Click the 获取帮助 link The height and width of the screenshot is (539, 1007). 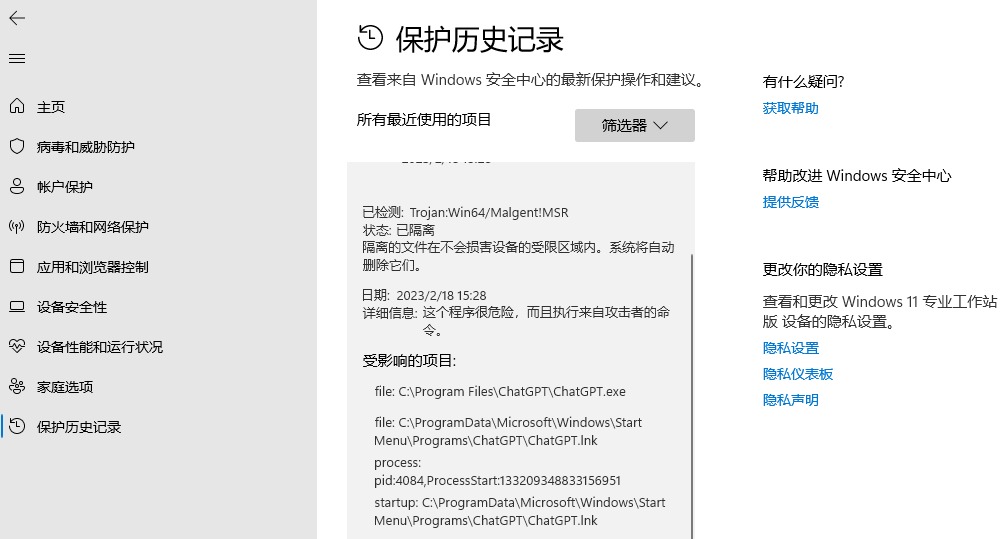791,108
